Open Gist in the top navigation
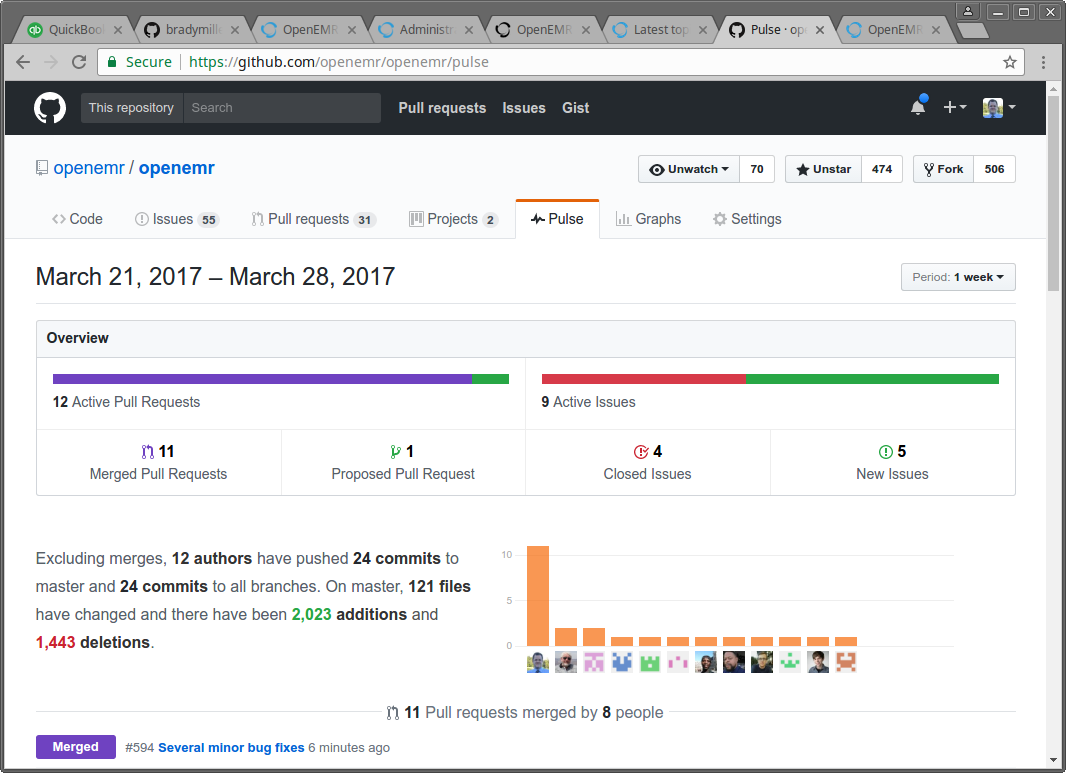Image resolution: width=1066 pixels, height=773 pixels. pos(575,108)
